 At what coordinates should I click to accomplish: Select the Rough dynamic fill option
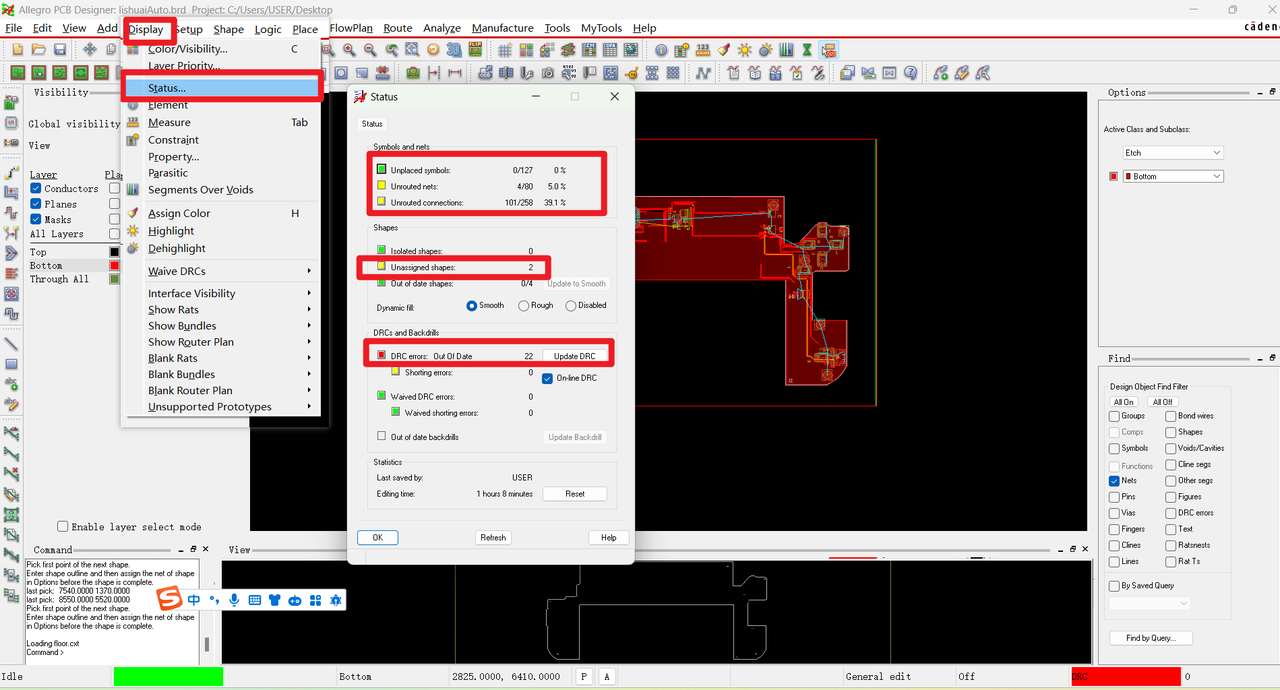523,305
